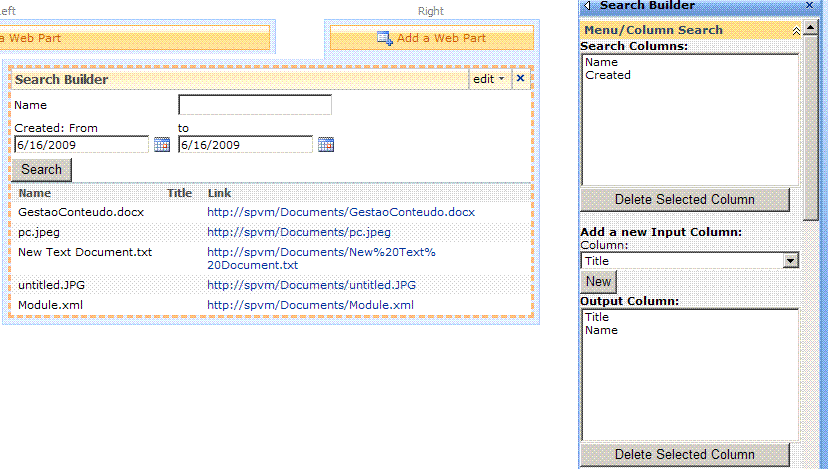This screenshot has height=469, width=828.
Task: Delete the selected output column
Action: point(685,455)
